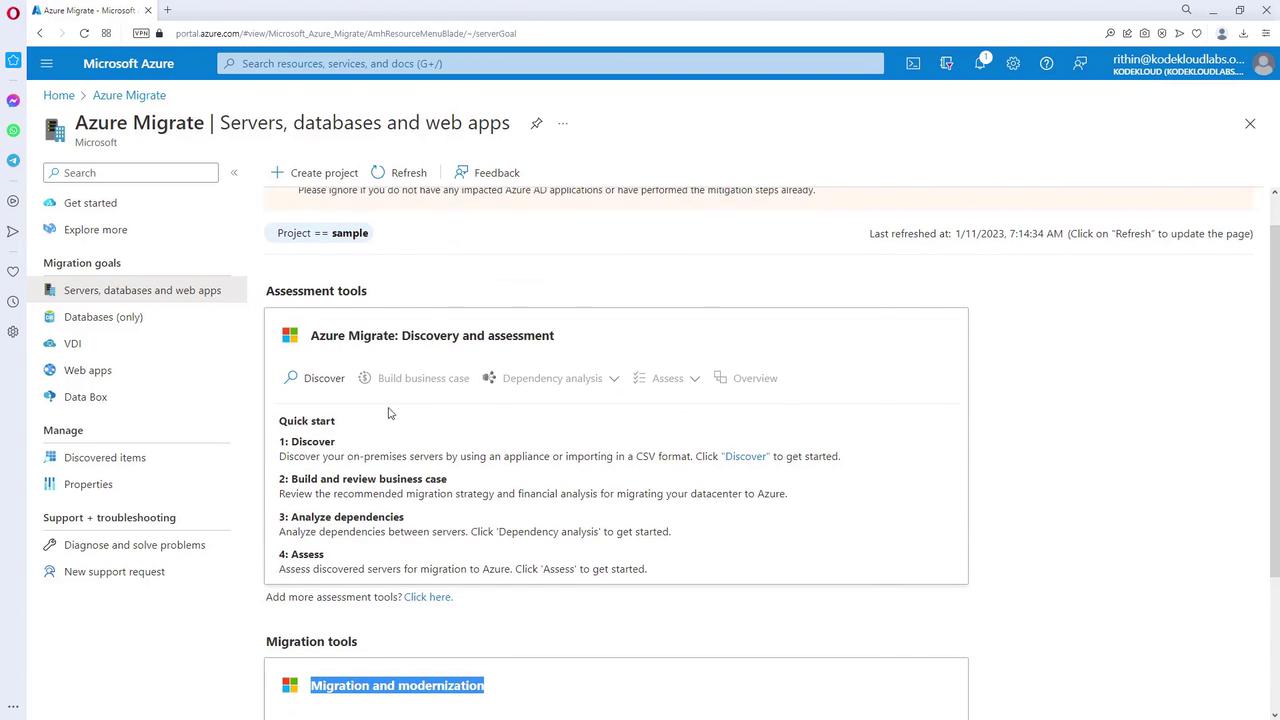Viewport: 1280px width, 720px height.
Task: Open the more options ellipsis
Action: tap(563, 123)
